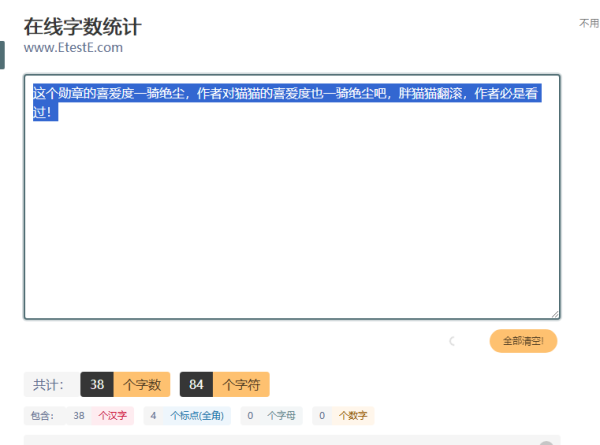Click the 包含 label
This screenshot has height=445, width=600.
click(x=42, y=416)
